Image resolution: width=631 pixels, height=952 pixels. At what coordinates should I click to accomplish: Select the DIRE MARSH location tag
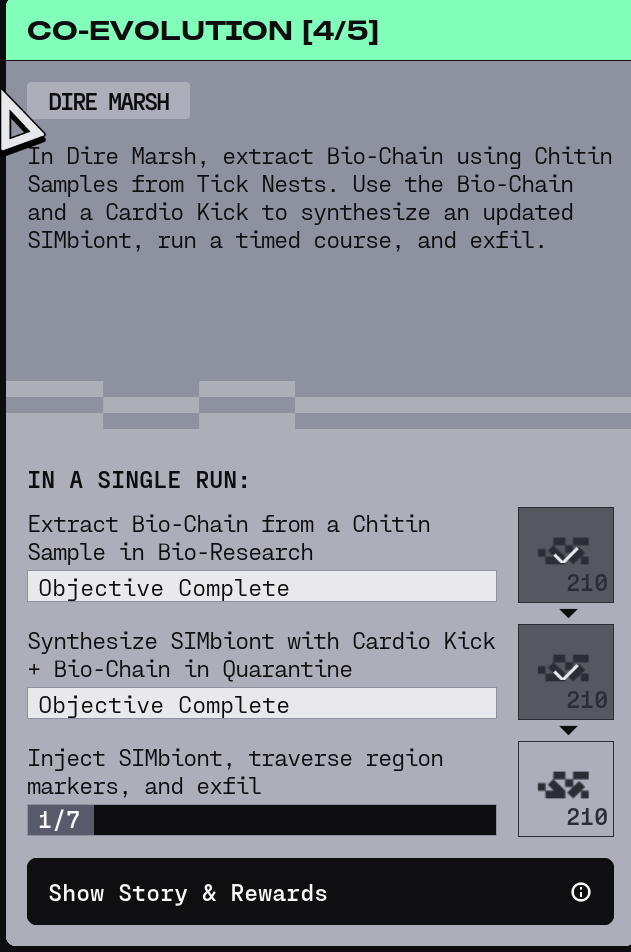108,101
